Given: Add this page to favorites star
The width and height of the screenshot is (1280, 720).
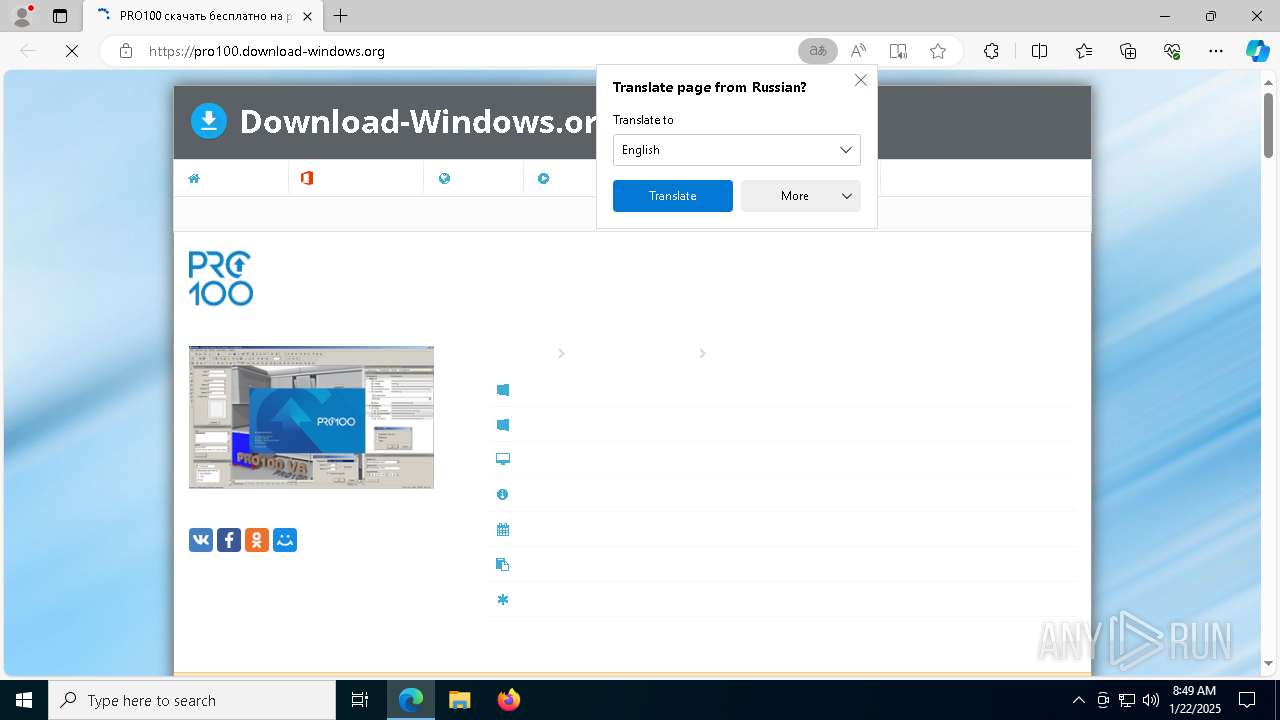Looking at the screenshot, I should click(938, 51).
